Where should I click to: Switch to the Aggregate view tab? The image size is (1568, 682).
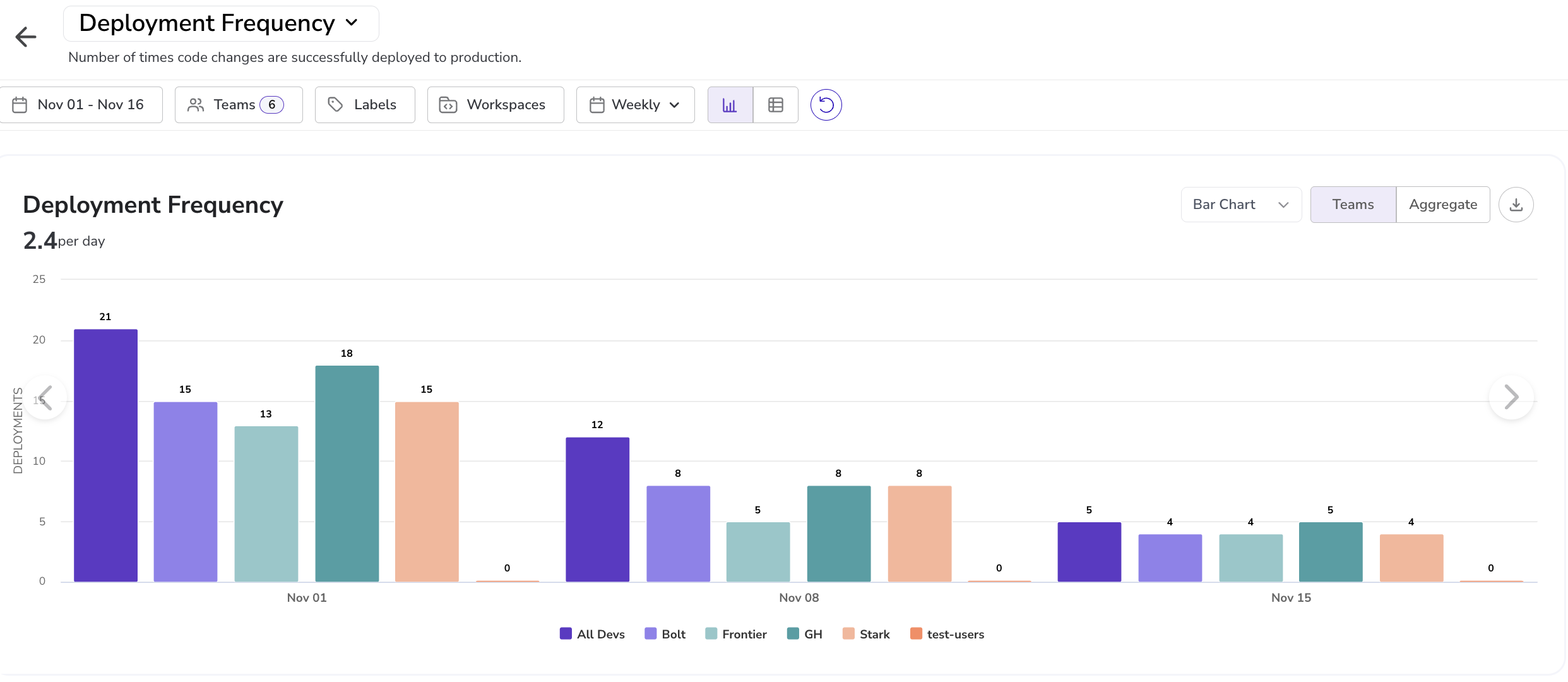(x=1442, y=205)
